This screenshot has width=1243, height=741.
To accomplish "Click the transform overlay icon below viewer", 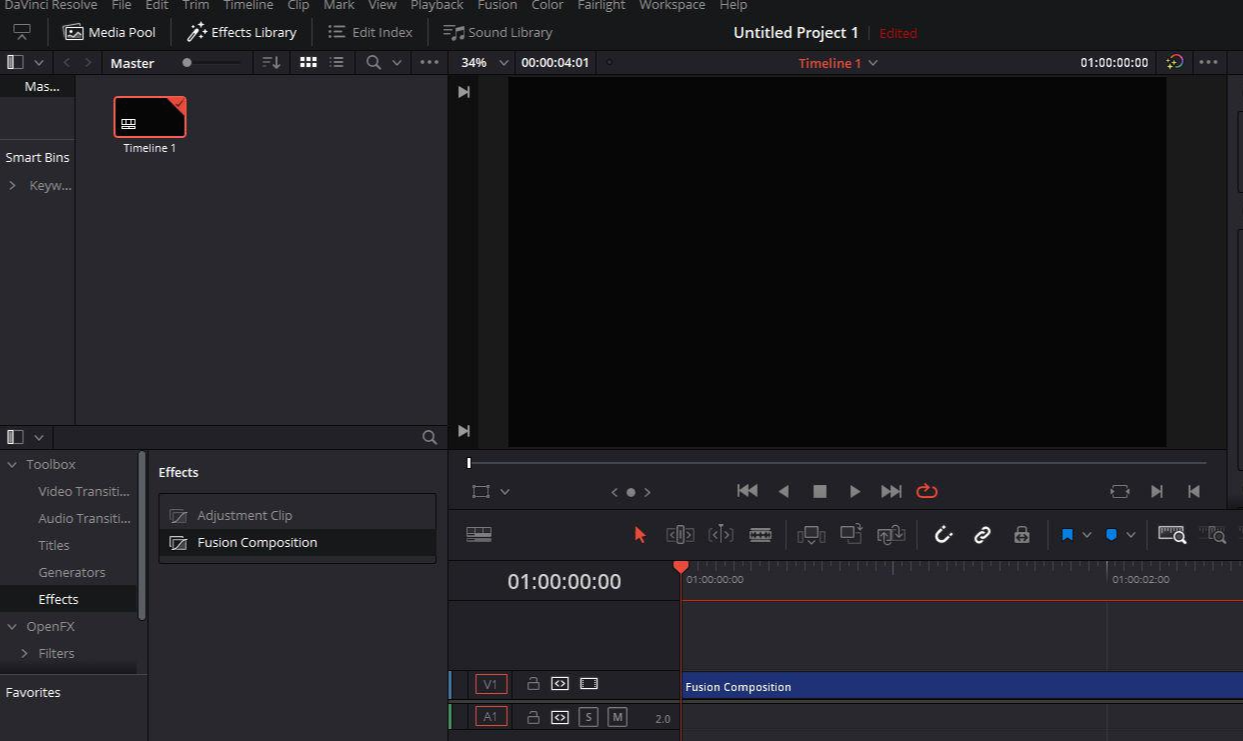I will pyautogui.click(x=481, y=492).
